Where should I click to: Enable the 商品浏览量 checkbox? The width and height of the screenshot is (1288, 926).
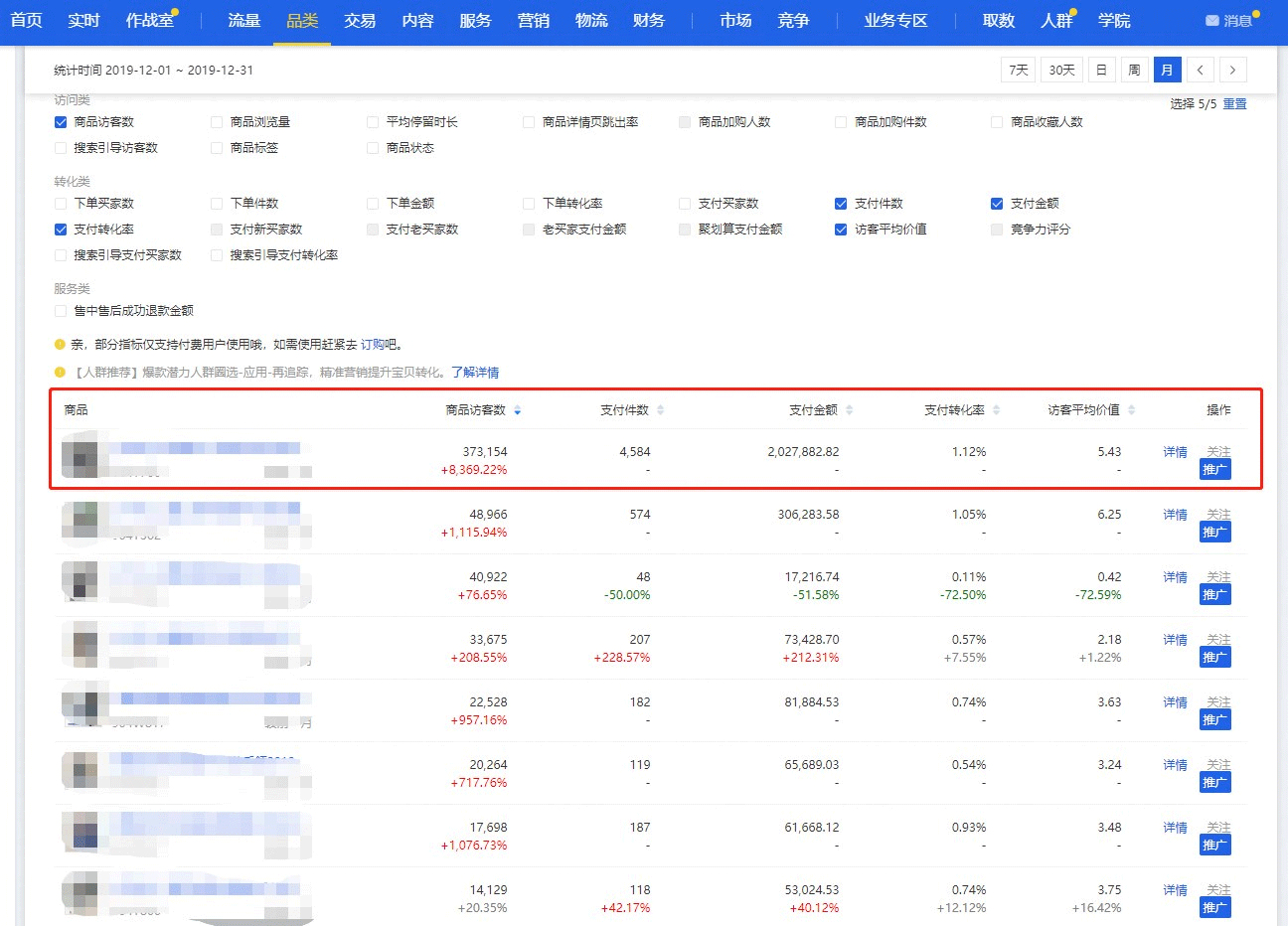tap(217, 122)
